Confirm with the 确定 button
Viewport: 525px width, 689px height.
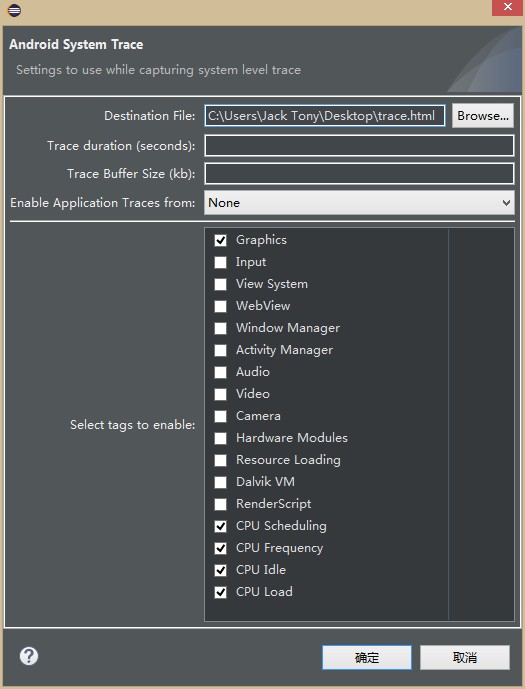click(367, 657)
